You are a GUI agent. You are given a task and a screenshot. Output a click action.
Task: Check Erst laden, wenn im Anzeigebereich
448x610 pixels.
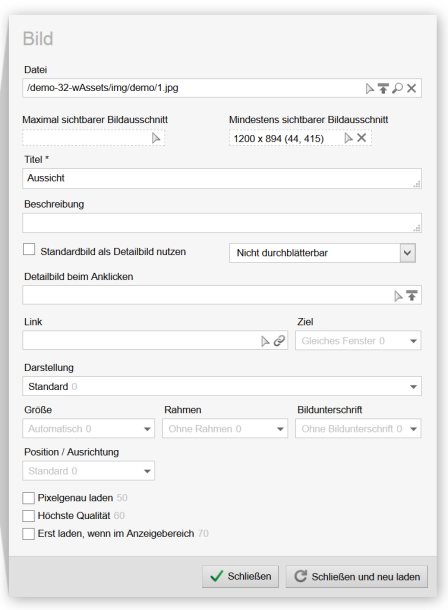28,534
